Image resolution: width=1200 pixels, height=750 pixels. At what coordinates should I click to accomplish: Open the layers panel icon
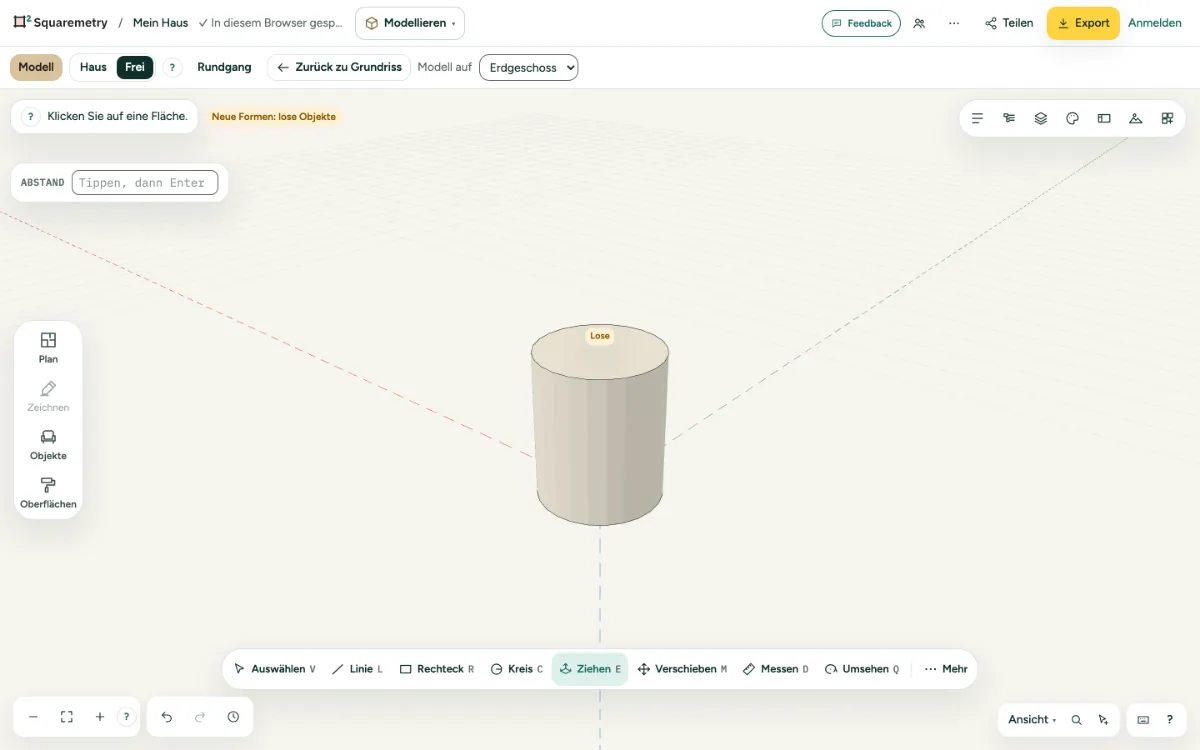[x=1041, y=118]
